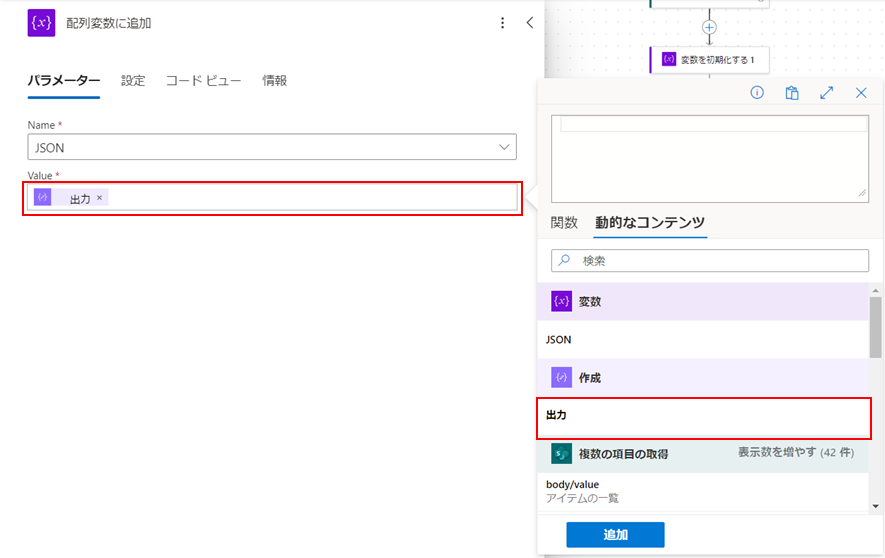Image resolution: width=885 pixels, height=558 pixels.
Task: Click the scroll down arrow of the content list
Action: tap(875, 506)
